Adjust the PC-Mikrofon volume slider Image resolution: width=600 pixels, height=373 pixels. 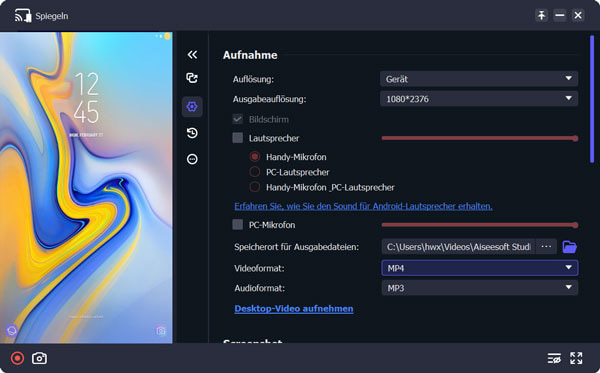(479, 225)
